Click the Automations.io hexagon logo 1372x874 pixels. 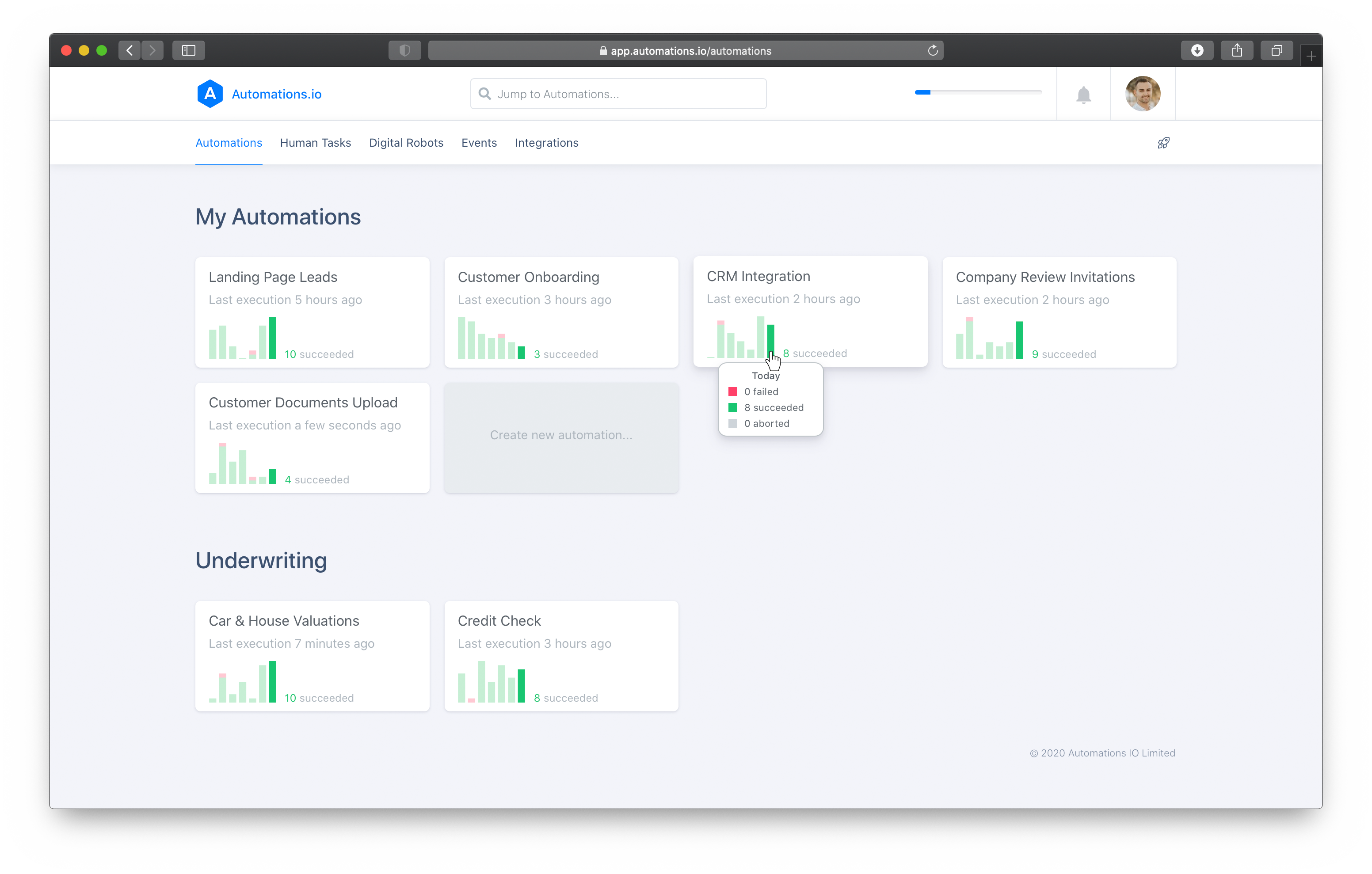coord(210,94)
